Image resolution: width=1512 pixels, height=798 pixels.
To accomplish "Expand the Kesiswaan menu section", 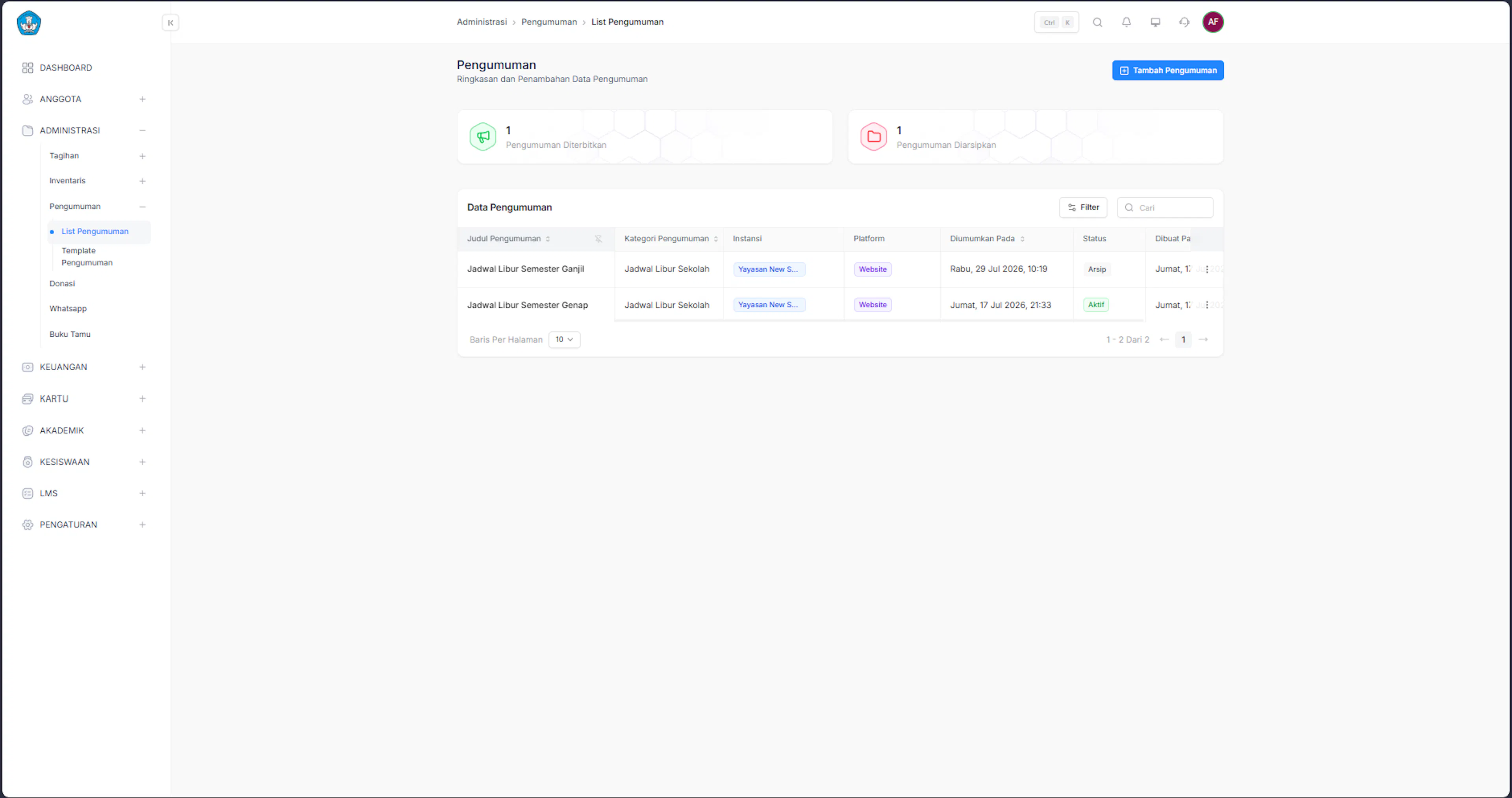I will point(142,462).
